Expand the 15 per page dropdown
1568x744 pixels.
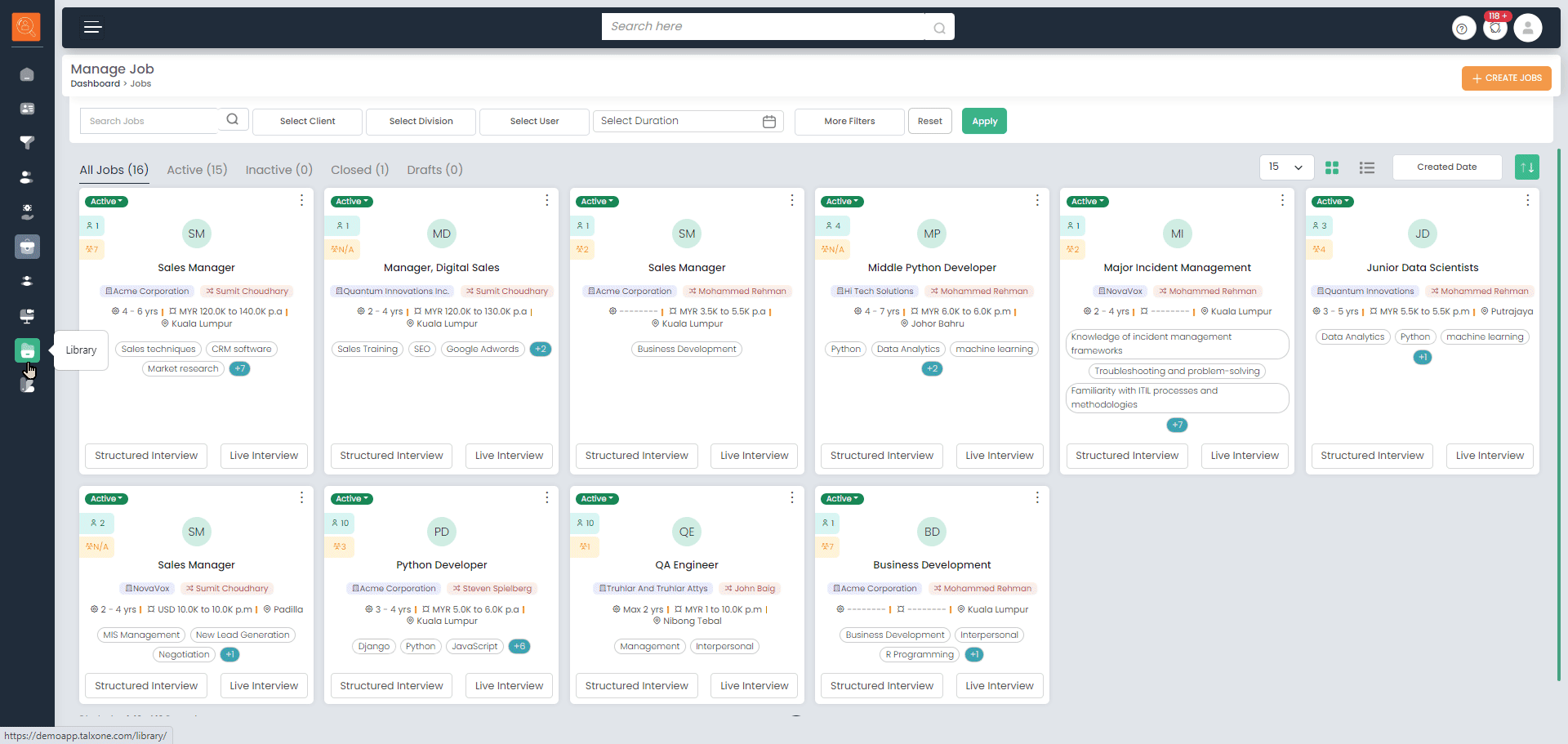[1286, 167]
